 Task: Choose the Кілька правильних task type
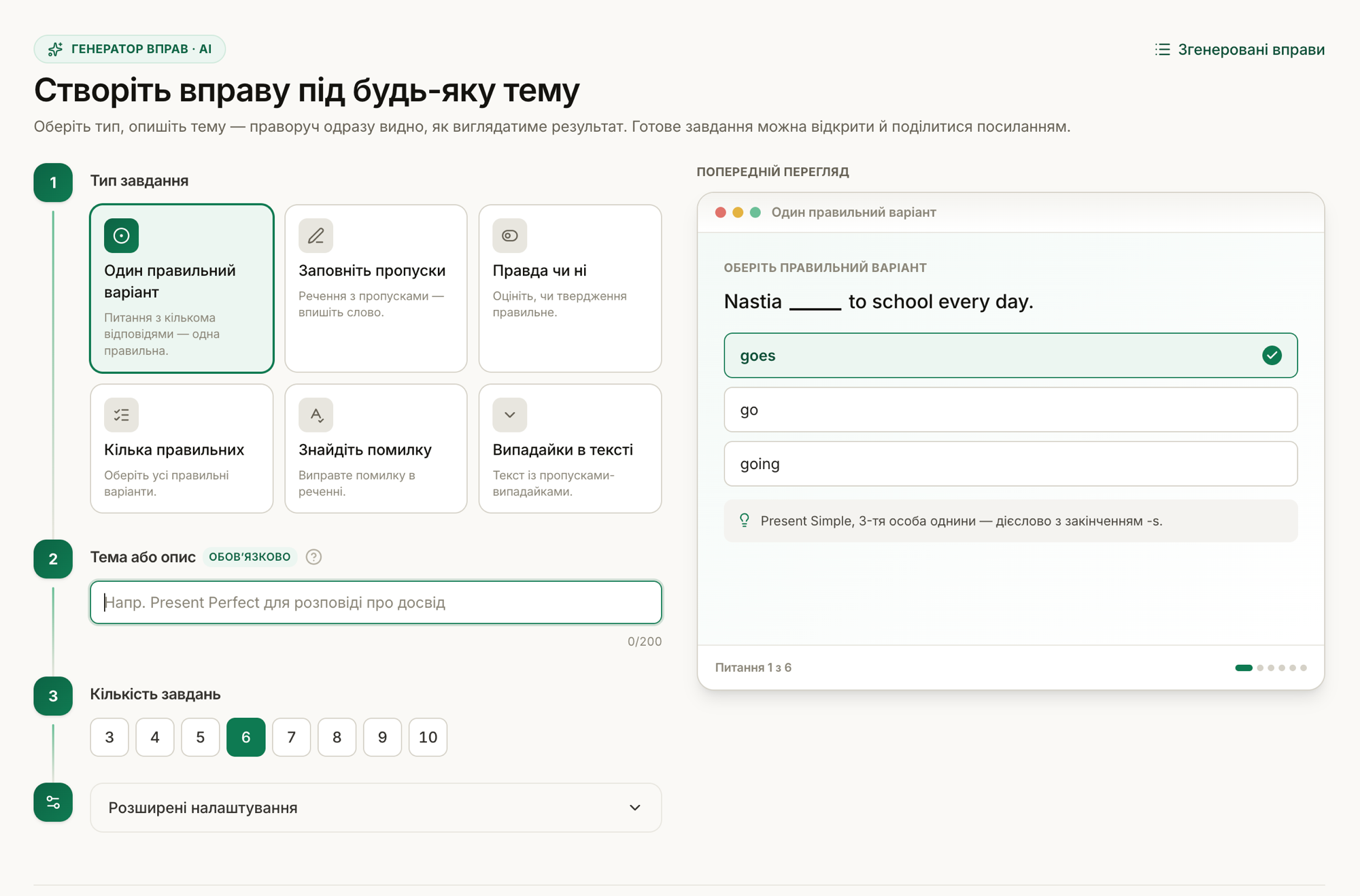click(182, 449)
